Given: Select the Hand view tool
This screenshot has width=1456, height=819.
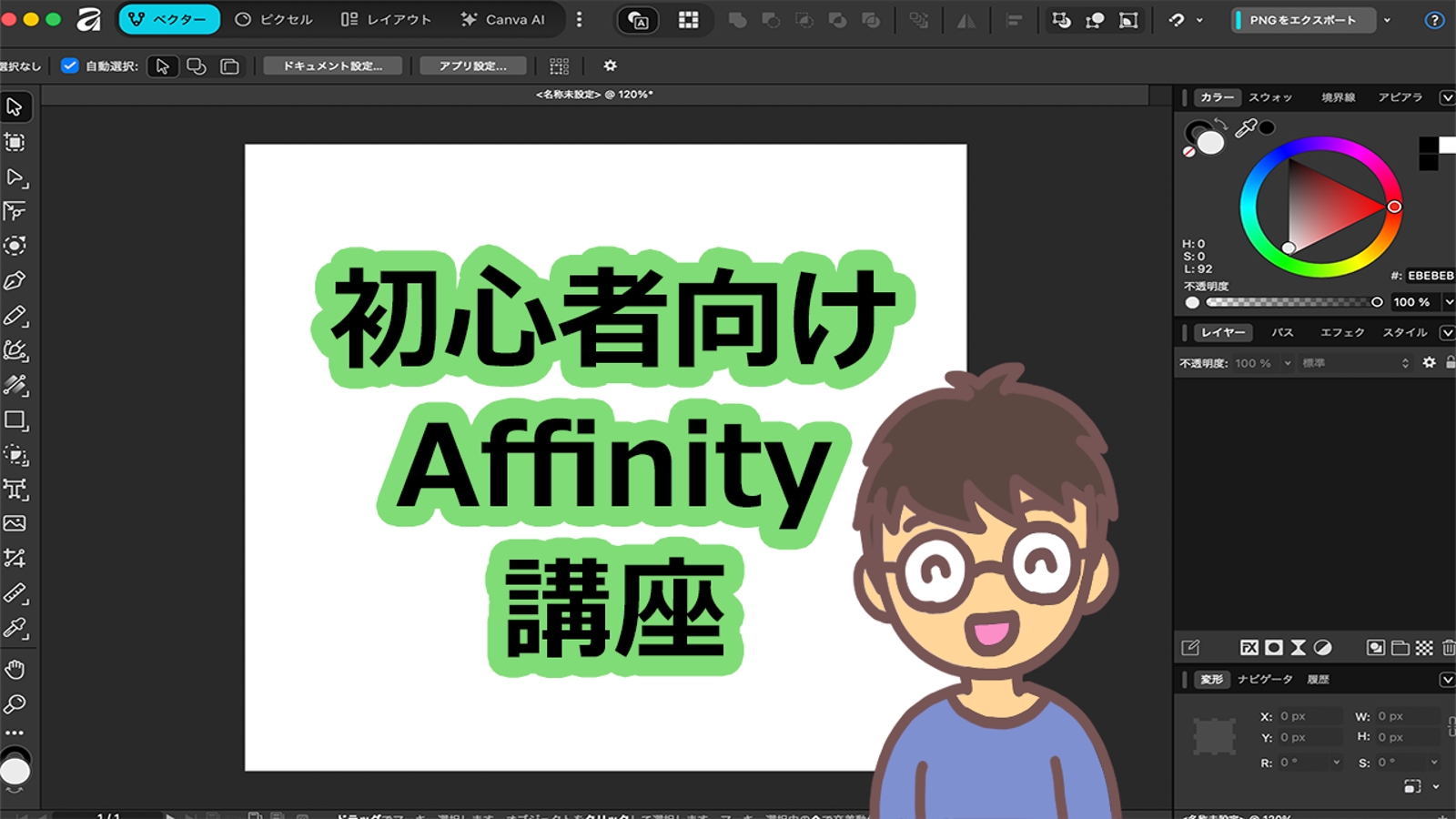Looking at the screenshot, I should tap(15, 670).
